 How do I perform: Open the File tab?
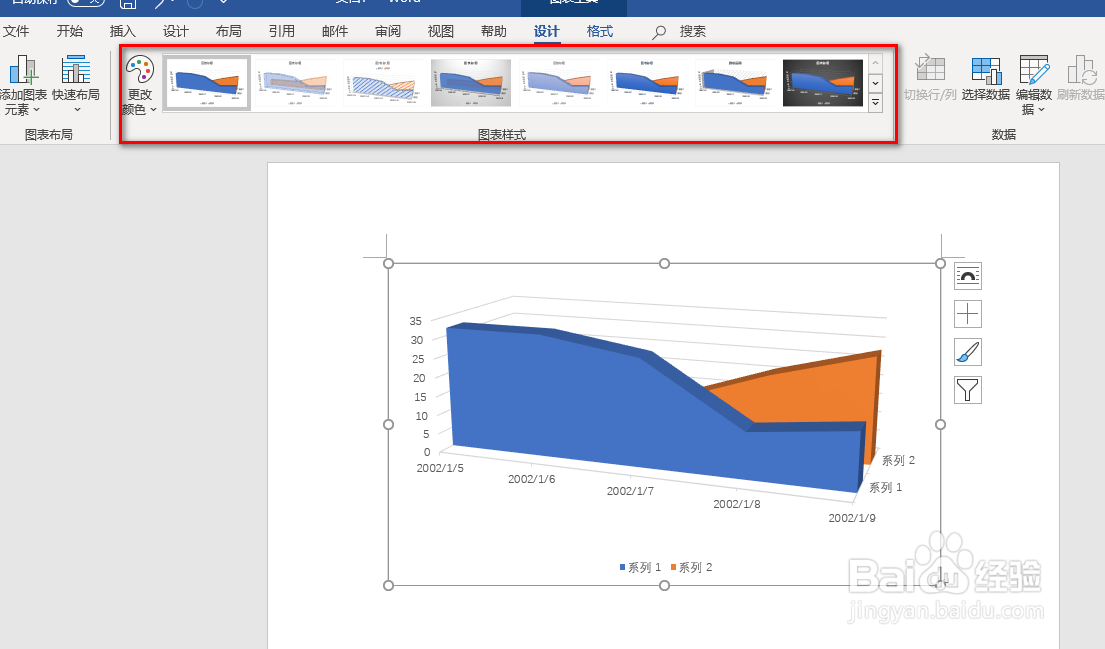point(16,32)
